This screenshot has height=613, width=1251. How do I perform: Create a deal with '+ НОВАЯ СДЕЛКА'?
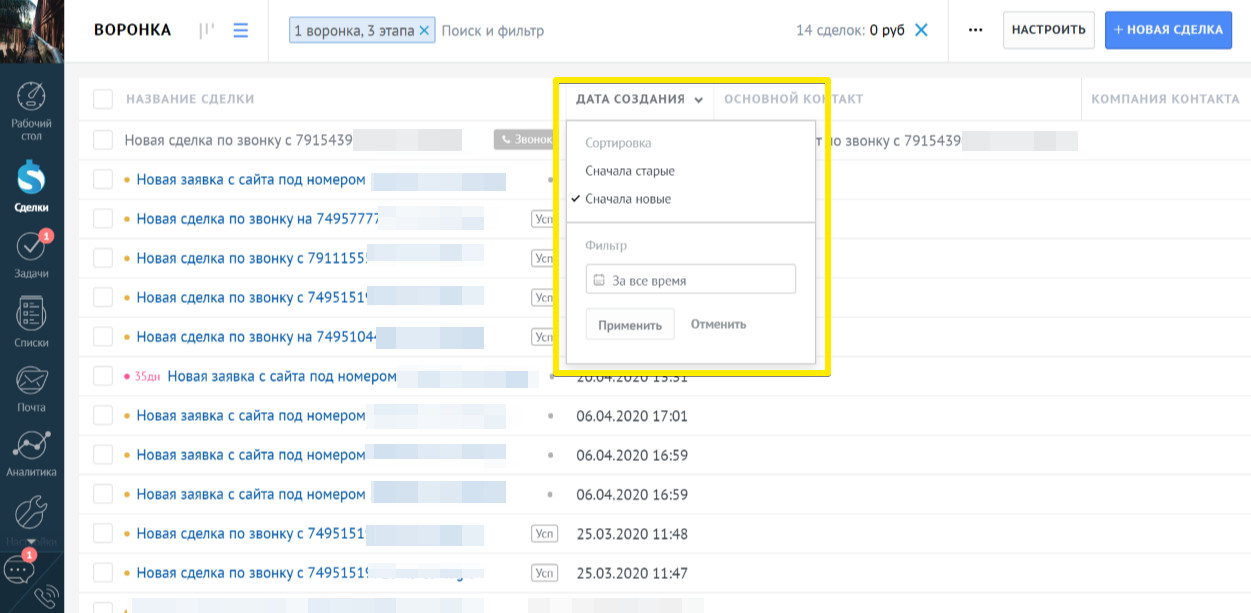click(1168, 30)
